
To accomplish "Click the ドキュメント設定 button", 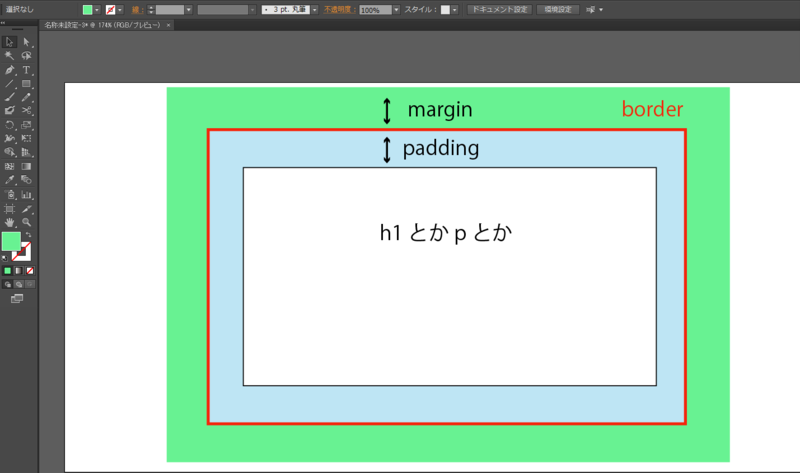I will pos(499,10).
